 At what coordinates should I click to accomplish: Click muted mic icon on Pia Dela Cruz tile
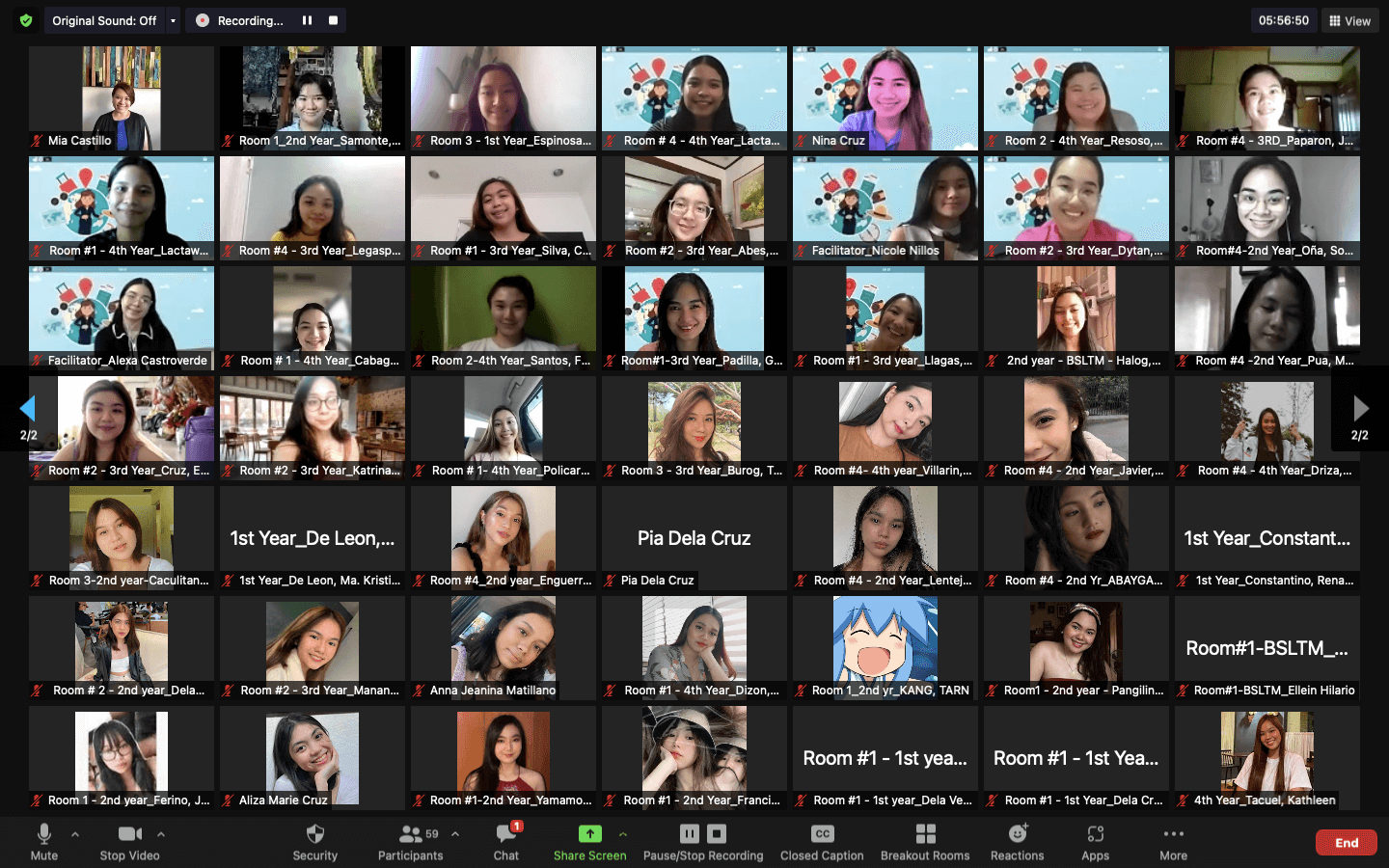[x=611, y=581]
